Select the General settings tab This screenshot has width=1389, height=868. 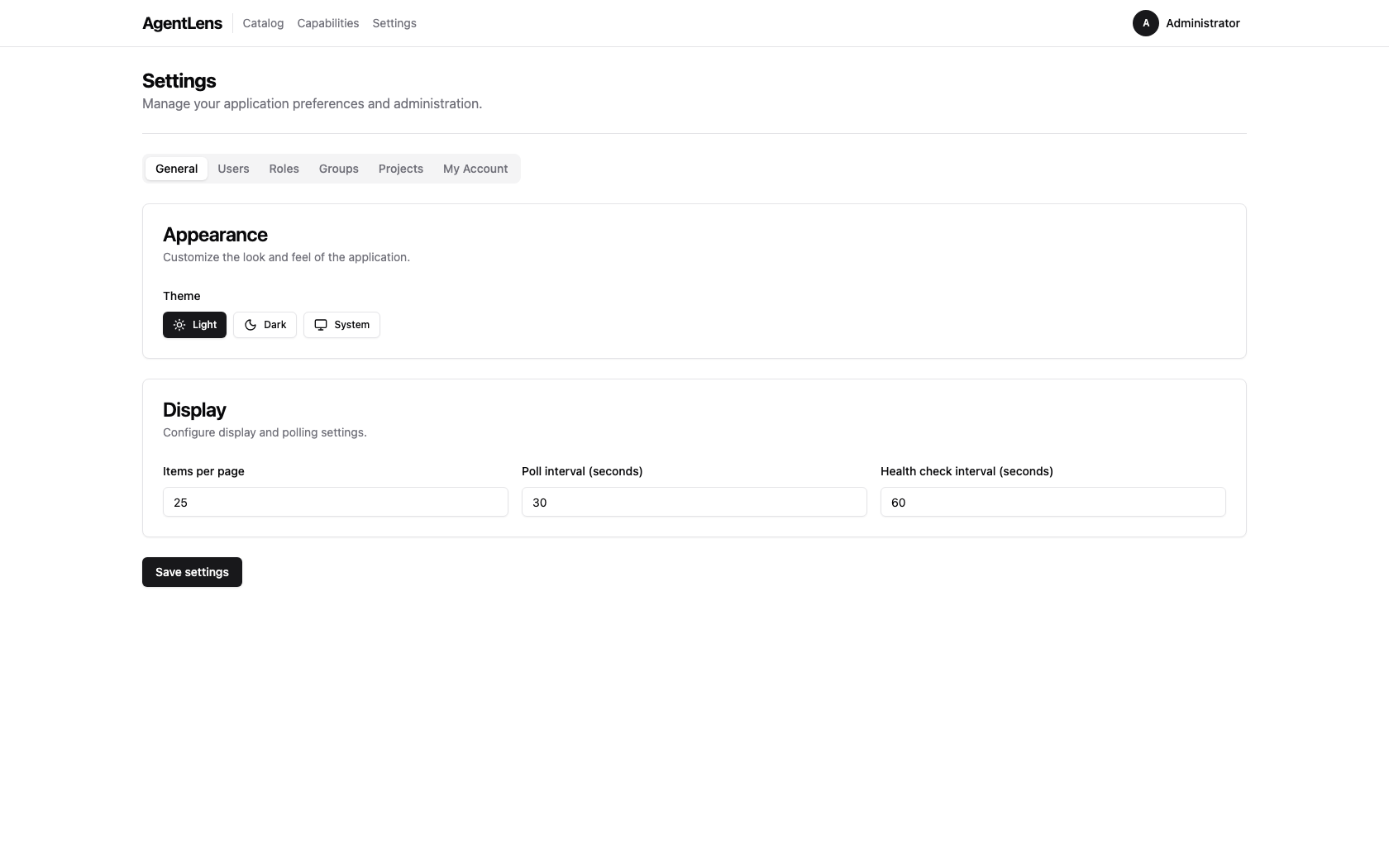(176, 169)
